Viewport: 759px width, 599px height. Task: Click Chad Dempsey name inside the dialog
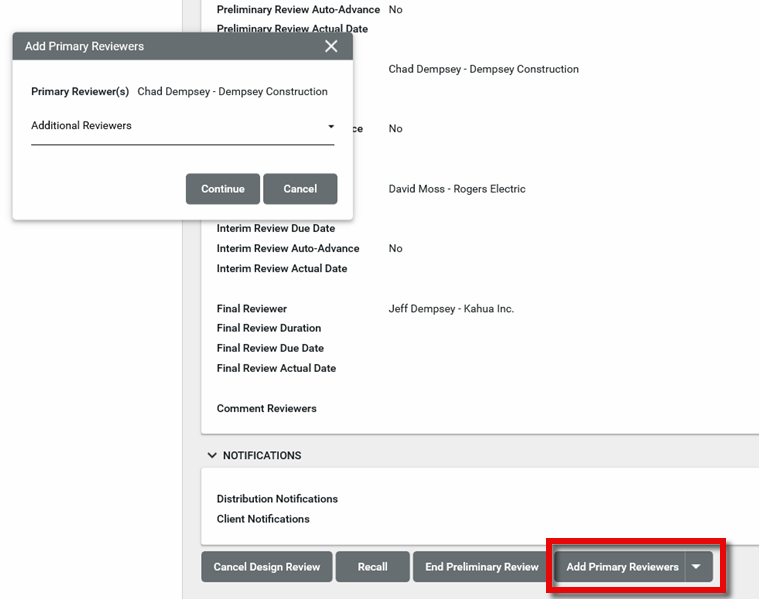(x=232, y=91)
